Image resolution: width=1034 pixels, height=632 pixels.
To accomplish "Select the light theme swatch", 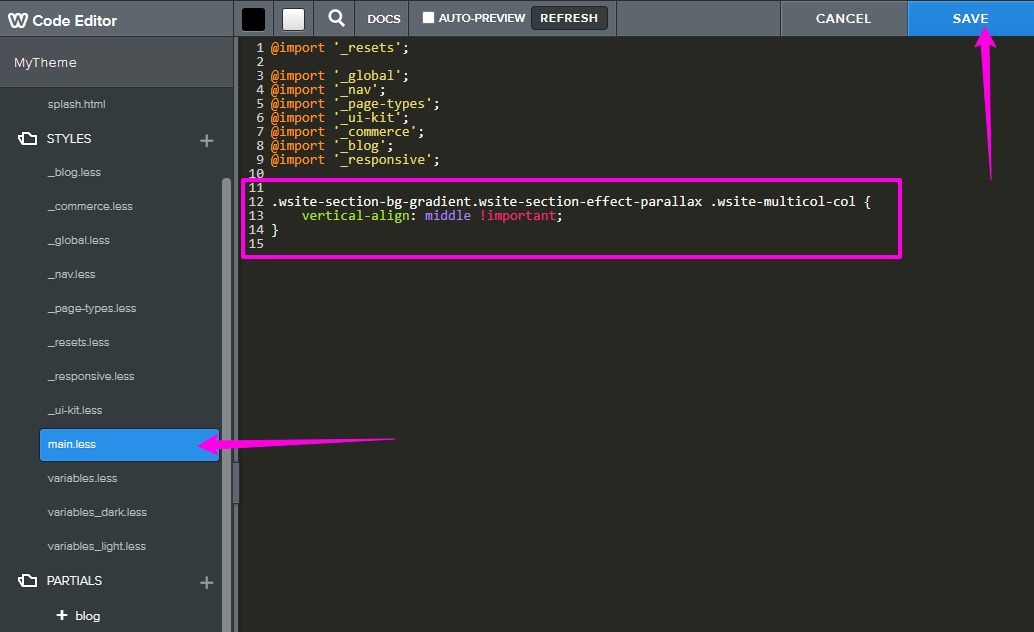I will pos(294,18).
